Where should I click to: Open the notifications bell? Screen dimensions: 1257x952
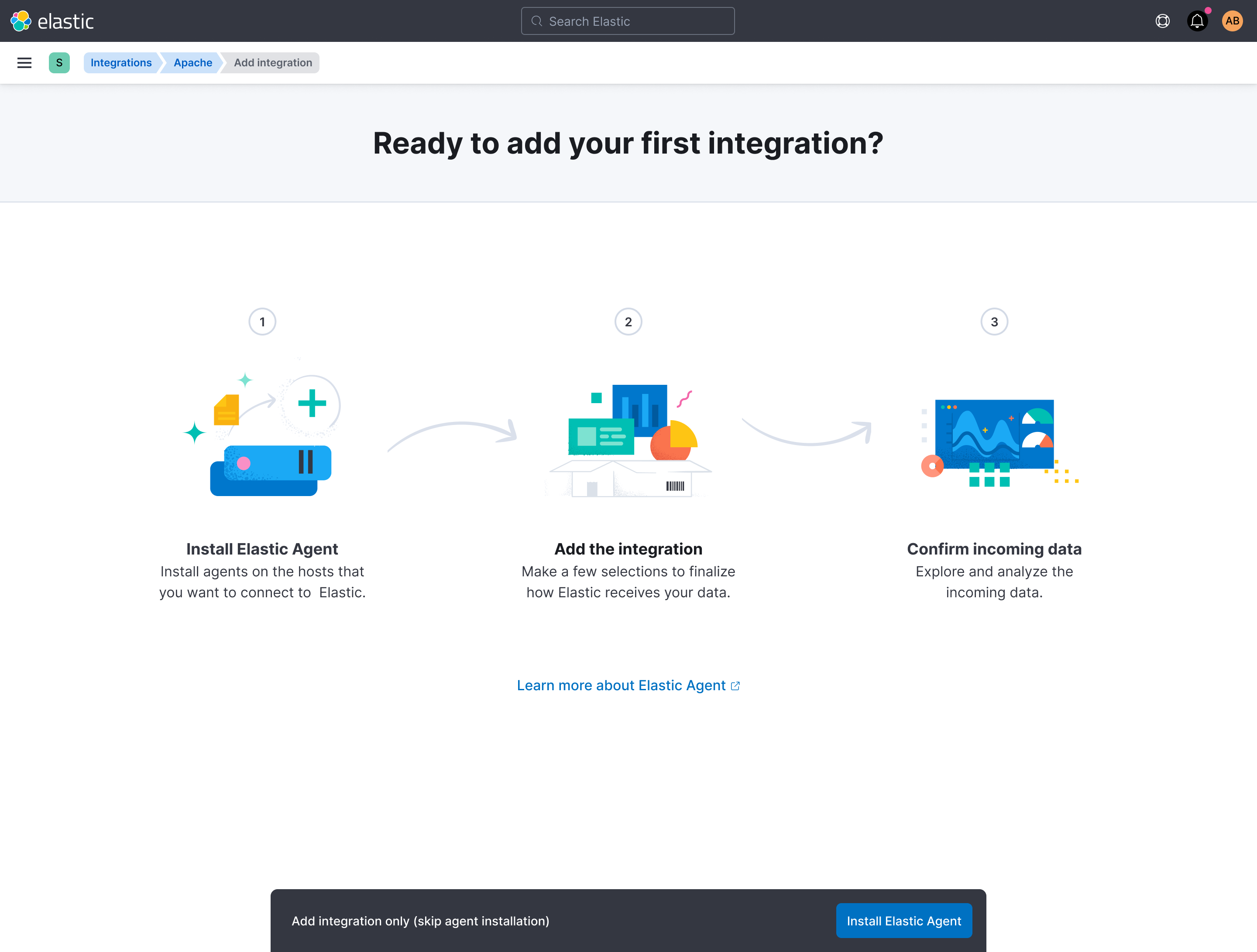click(1197, 21)
